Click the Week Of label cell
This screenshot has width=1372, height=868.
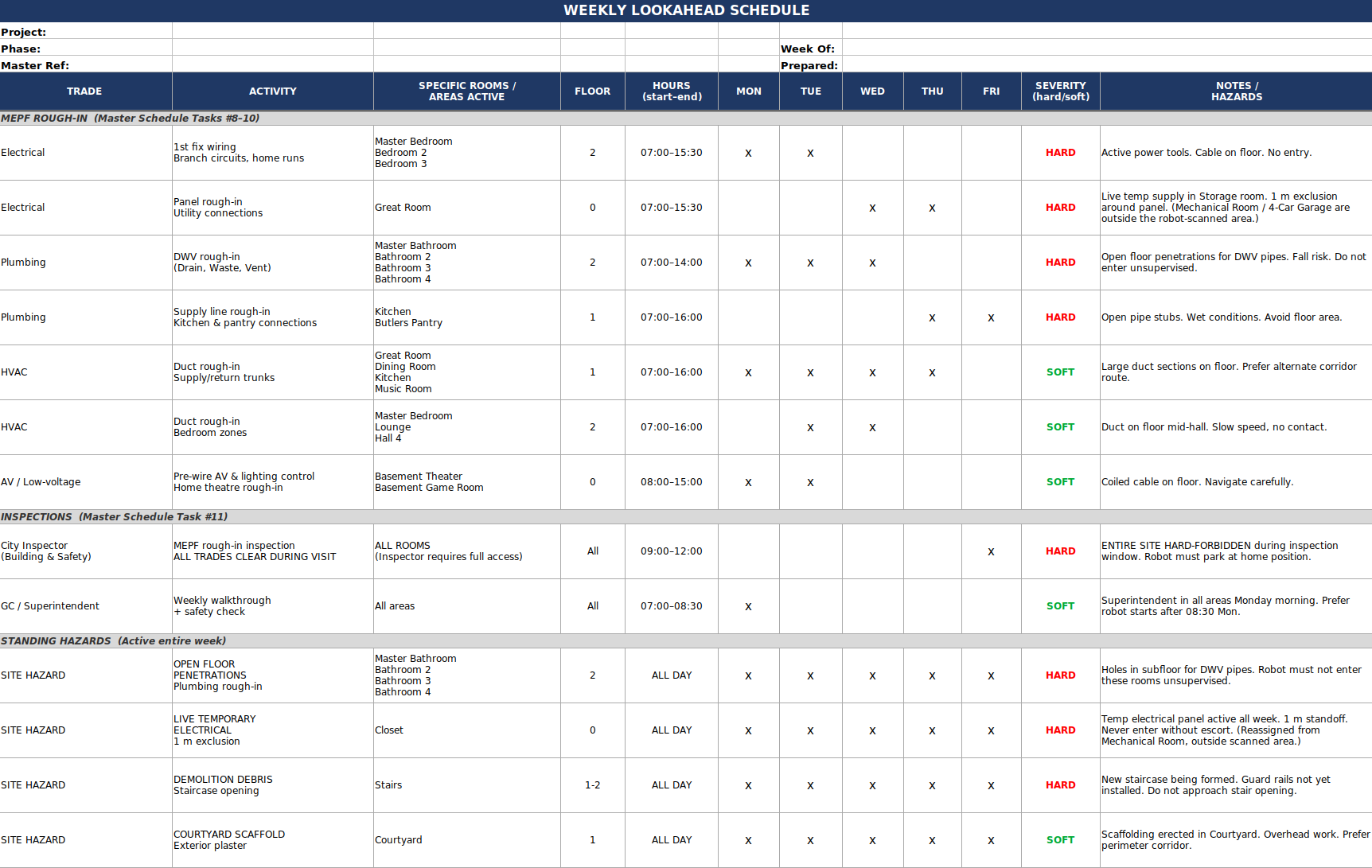pos(810,49)
